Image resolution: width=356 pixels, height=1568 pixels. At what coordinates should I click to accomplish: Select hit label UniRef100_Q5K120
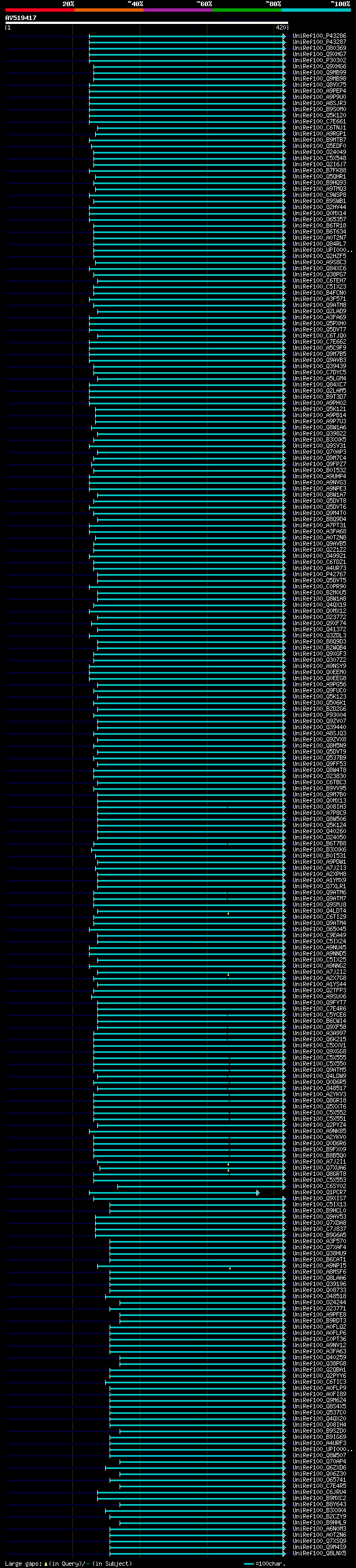[319, 115]
